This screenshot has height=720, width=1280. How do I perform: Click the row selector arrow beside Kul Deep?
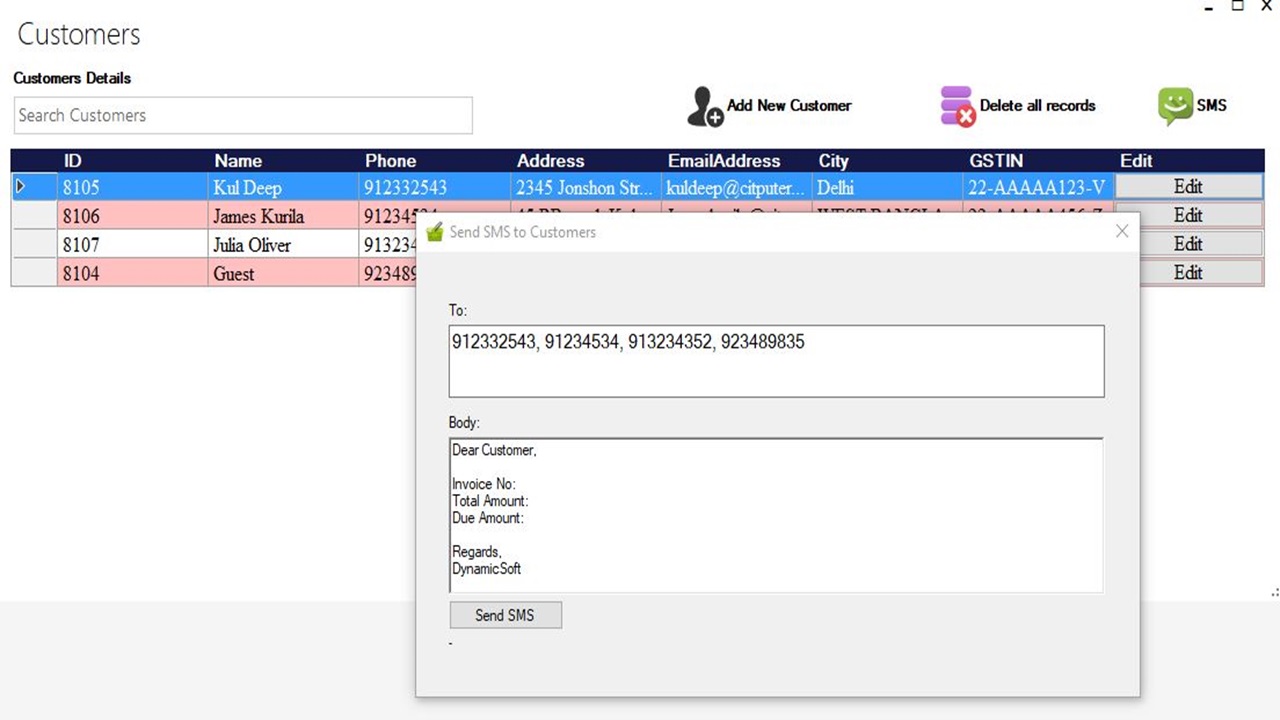pyautogui.click(x=20, y=186)
